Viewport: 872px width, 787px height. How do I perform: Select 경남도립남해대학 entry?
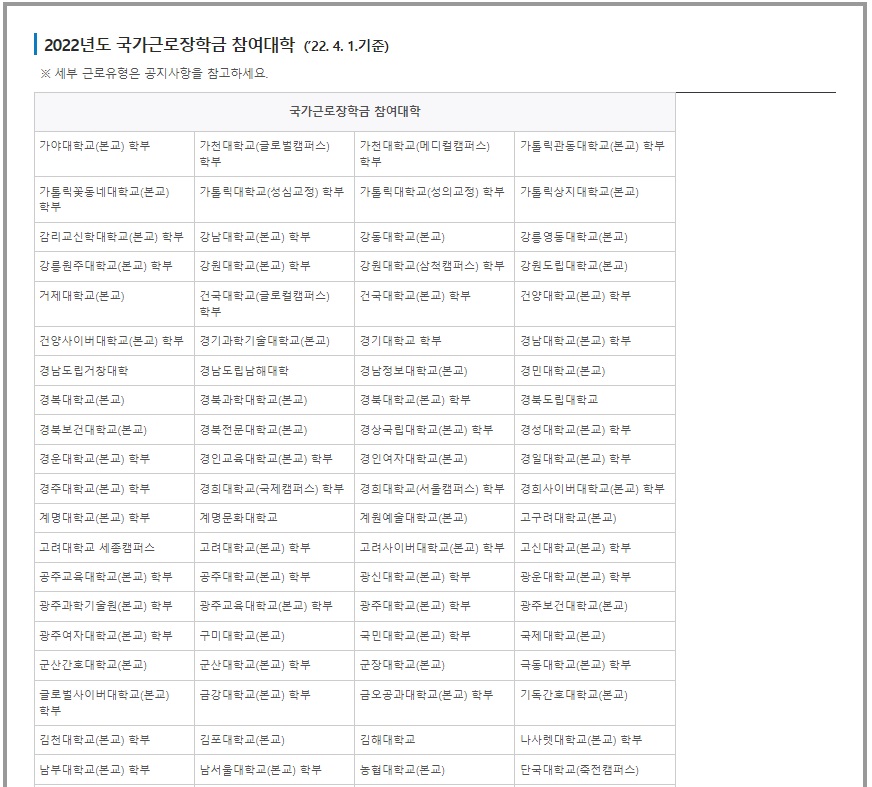pos(244,370)
